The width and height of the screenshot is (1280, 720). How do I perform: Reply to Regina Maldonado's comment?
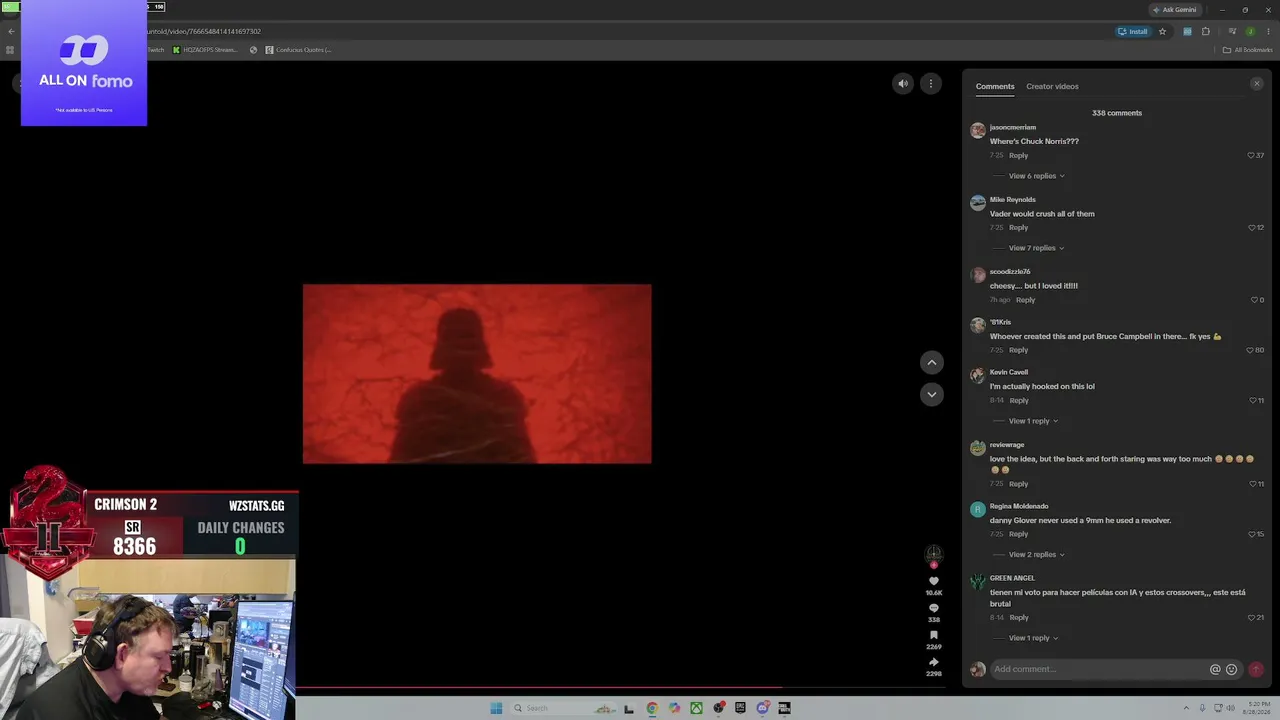[1018, 534]
